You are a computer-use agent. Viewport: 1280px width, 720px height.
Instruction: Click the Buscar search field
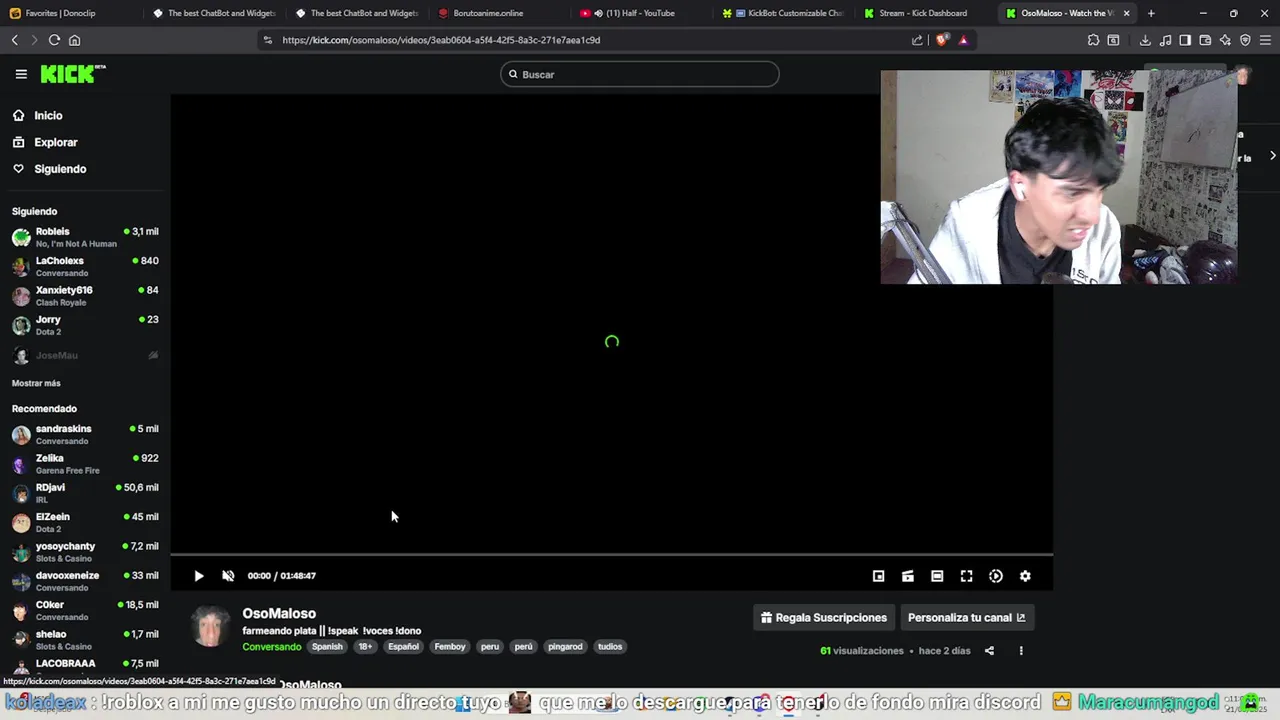639,74
